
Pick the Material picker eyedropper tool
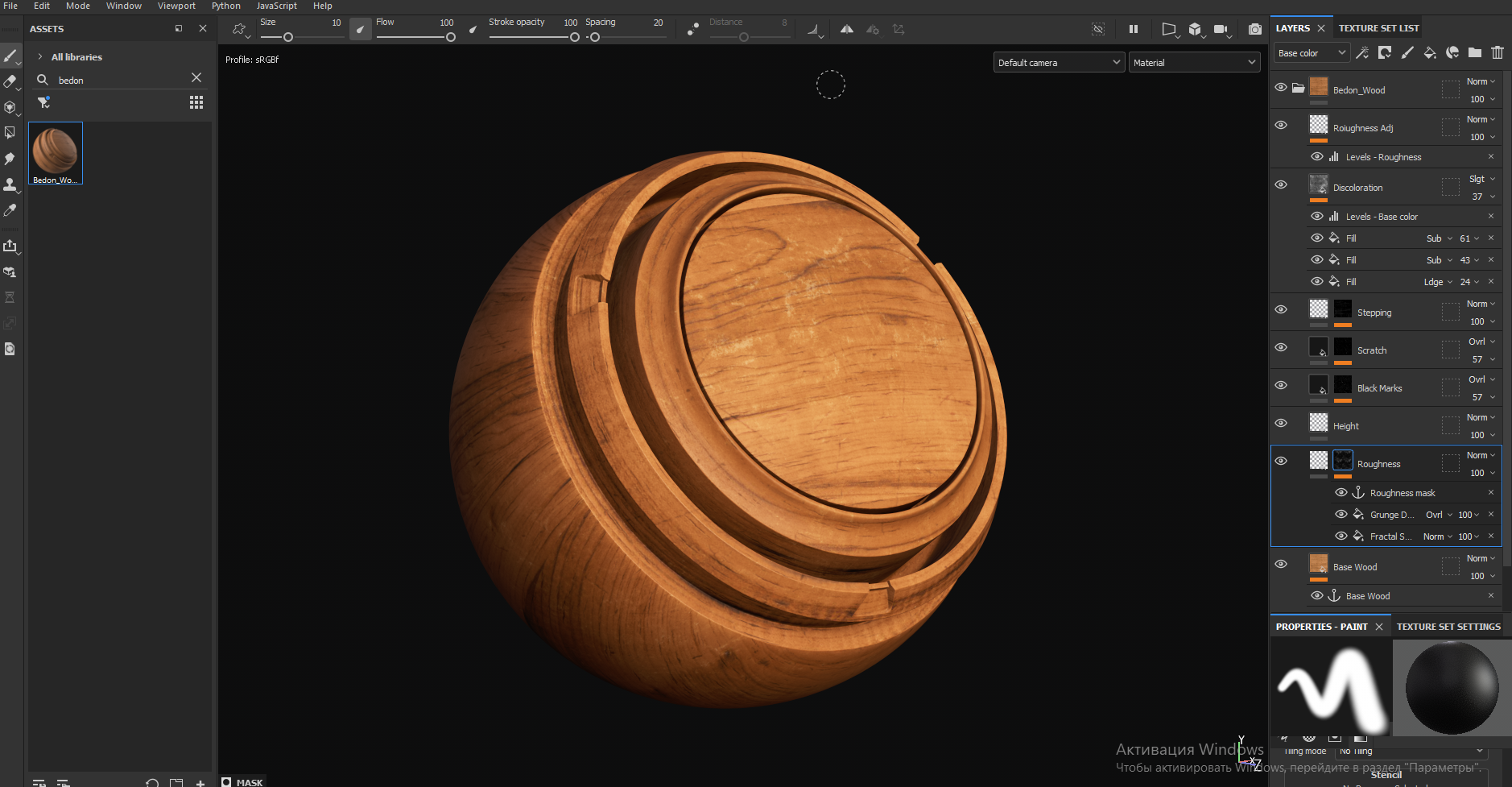pyautogui.click(x=10, y=210)
